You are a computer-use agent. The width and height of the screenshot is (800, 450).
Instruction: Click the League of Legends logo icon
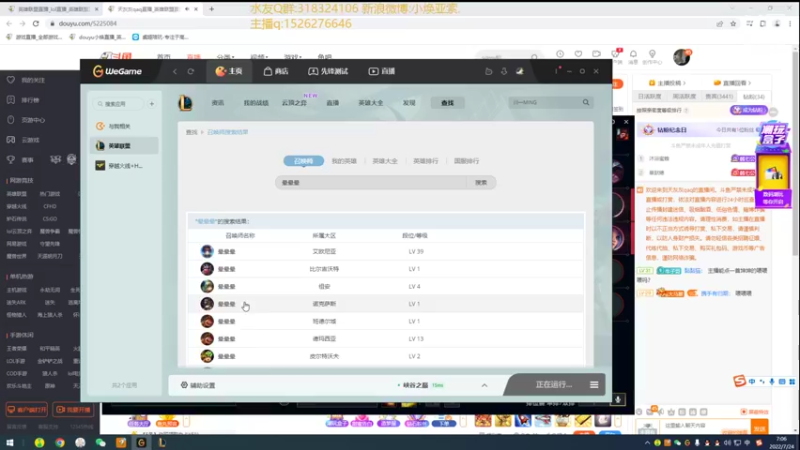(x=185, y=103)
